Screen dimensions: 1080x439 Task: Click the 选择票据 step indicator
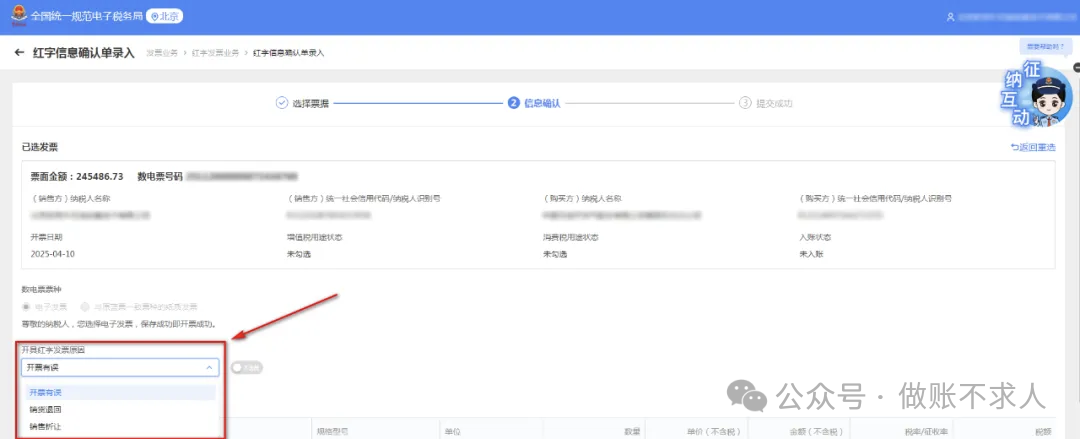(302, 103)
